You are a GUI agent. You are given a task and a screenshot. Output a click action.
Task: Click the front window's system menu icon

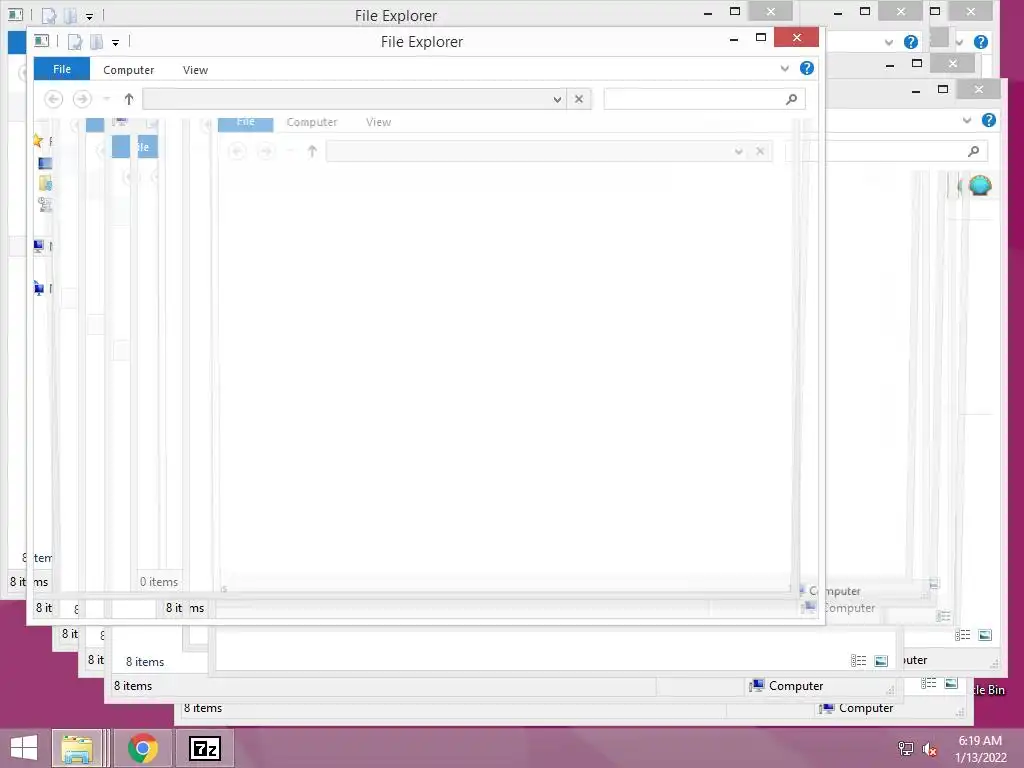point(41,41)
